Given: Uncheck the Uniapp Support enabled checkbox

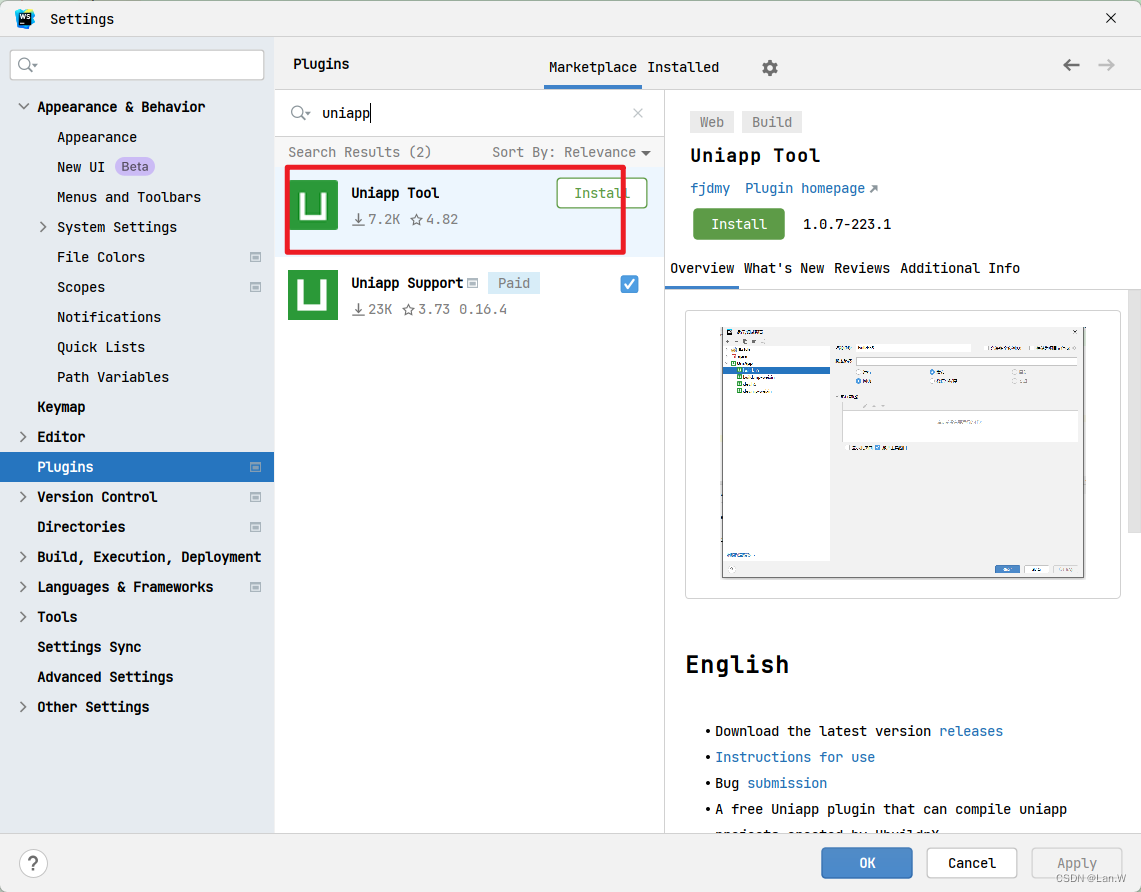Looking at the screenshot, I should point(629,284).
